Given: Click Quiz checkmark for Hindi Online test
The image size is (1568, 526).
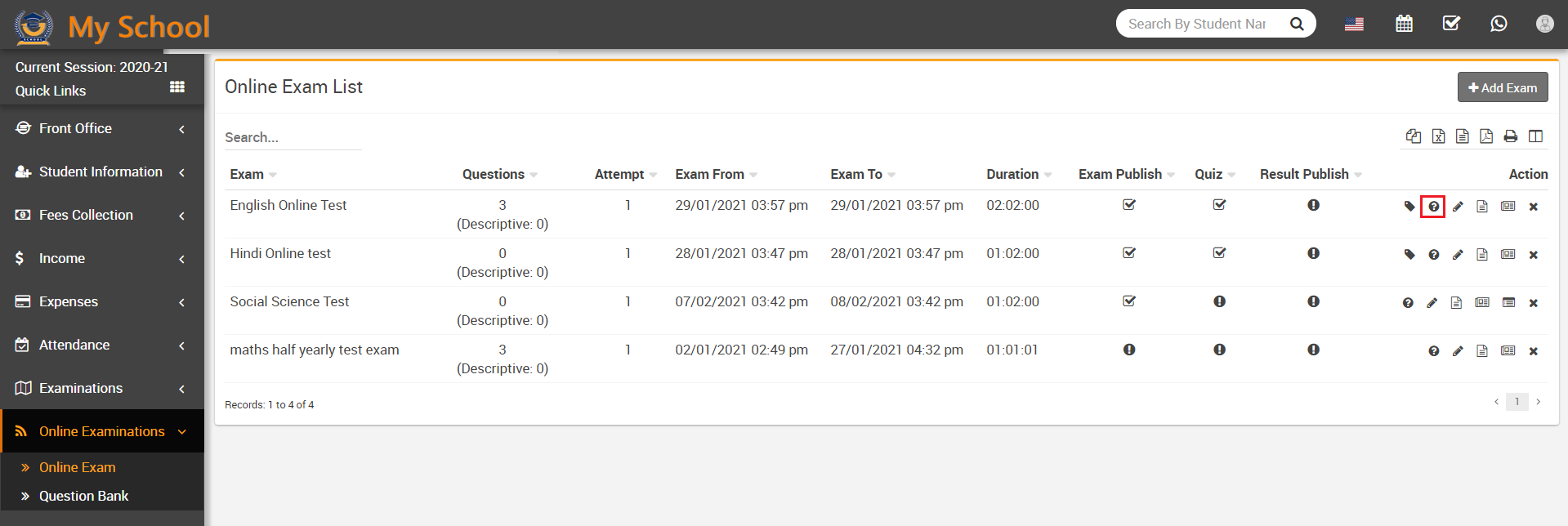Looking at the screenshot, I should coord(1219,253).
